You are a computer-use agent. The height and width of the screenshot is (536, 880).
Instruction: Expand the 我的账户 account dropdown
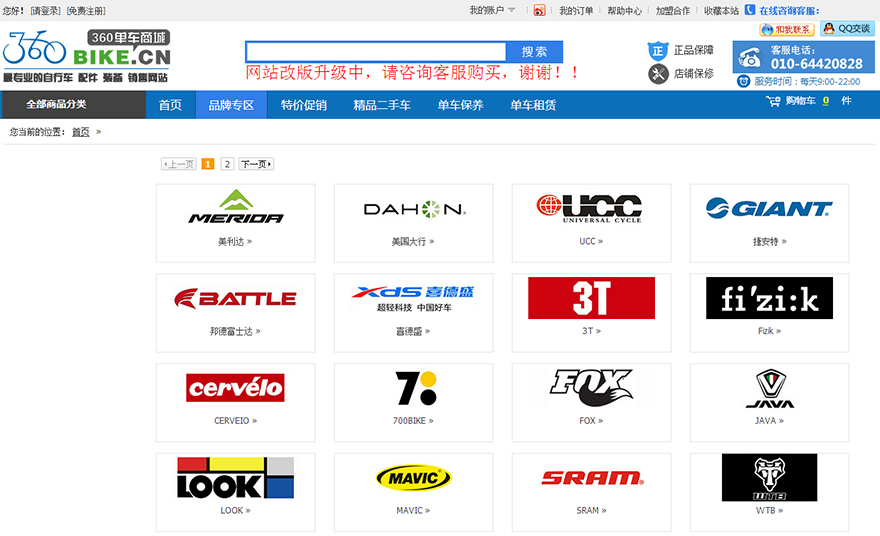point(492,10)
